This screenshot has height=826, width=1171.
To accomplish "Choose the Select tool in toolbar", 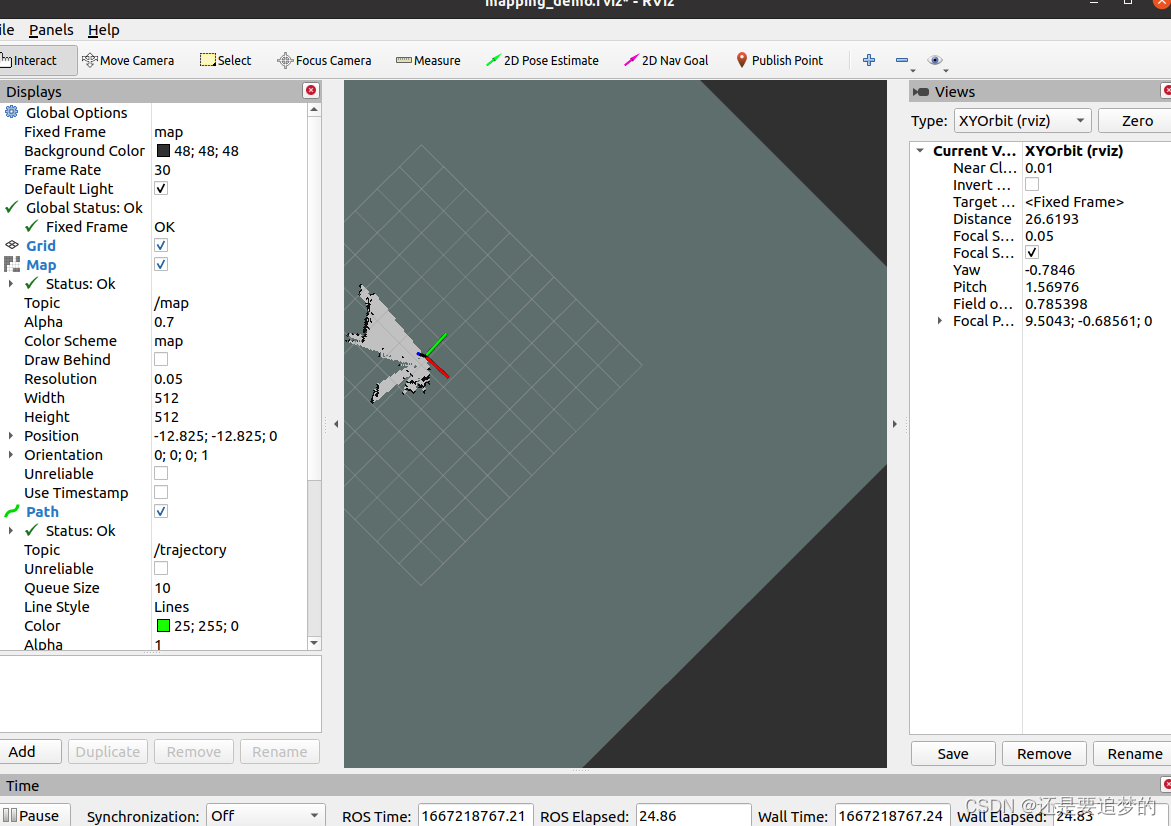I will tap(225, 60).
